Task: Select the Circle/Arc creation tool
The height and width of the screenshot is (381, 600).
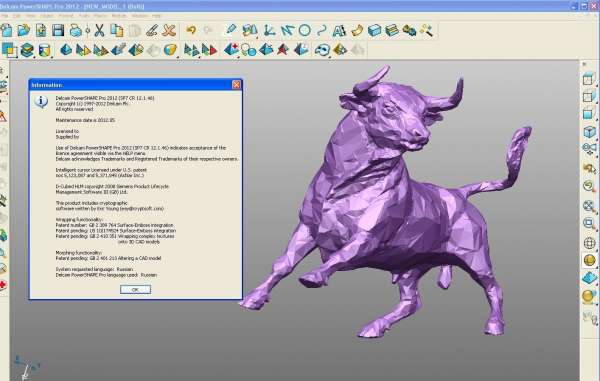Action: (x=304, y=30)
